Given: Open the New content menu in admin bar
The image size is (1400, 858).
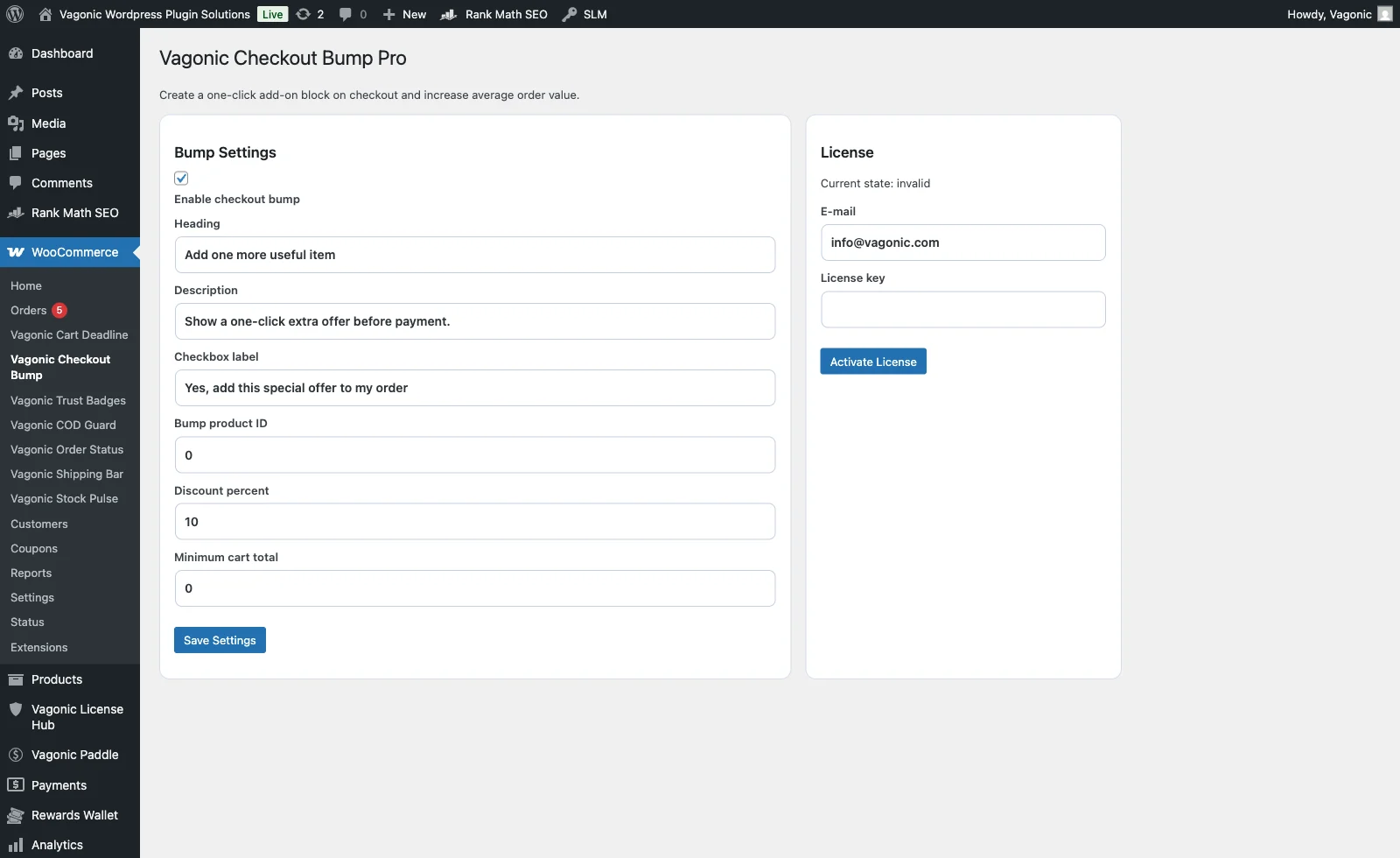Looking at the screenshot, I should click(x=404, y=14).
